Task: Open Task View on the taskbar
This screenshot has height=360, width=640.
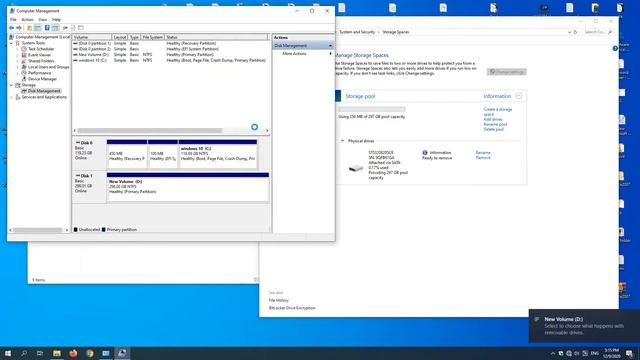Action: tap(40, 353)
